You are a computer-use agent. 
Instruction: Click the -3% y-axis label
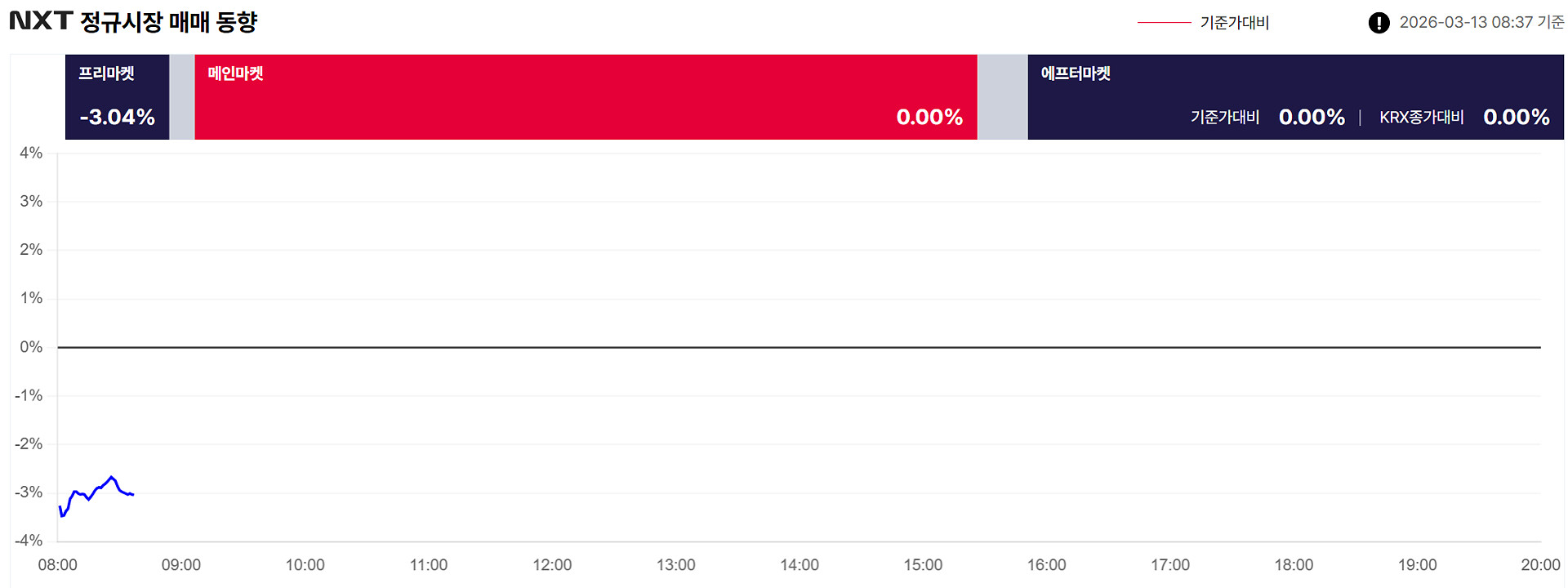point(29,492)
